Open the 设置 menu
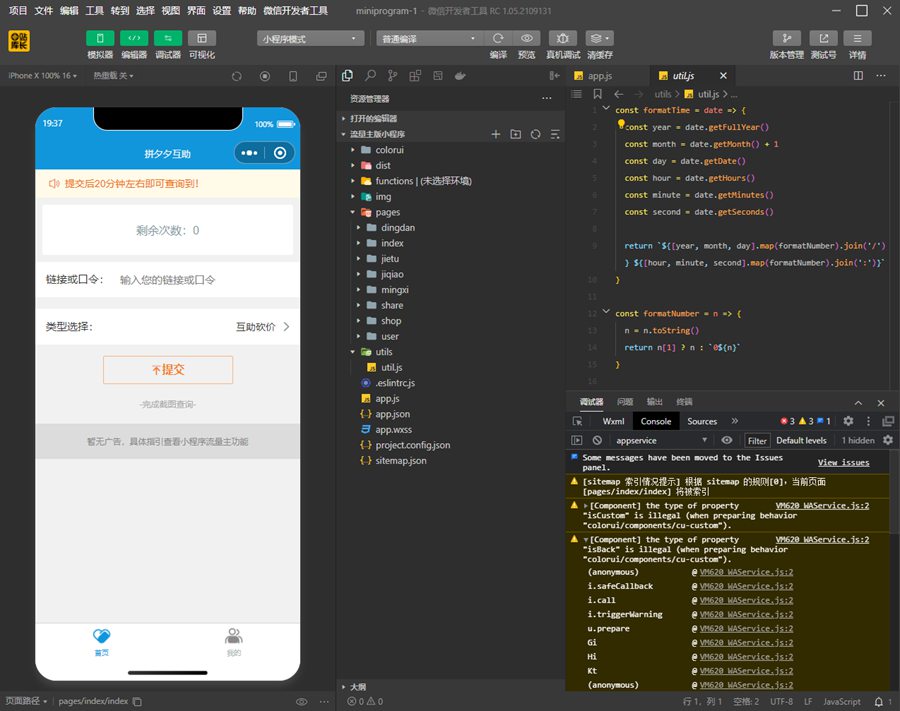 [x=222, y=10]
